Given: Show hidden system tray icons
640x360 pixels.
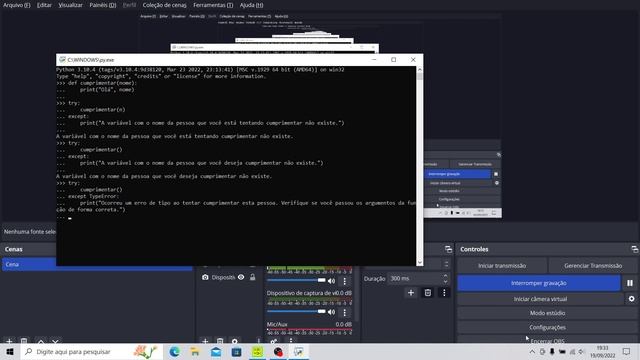Looking at the screenshot, I should tap(532, 351).
